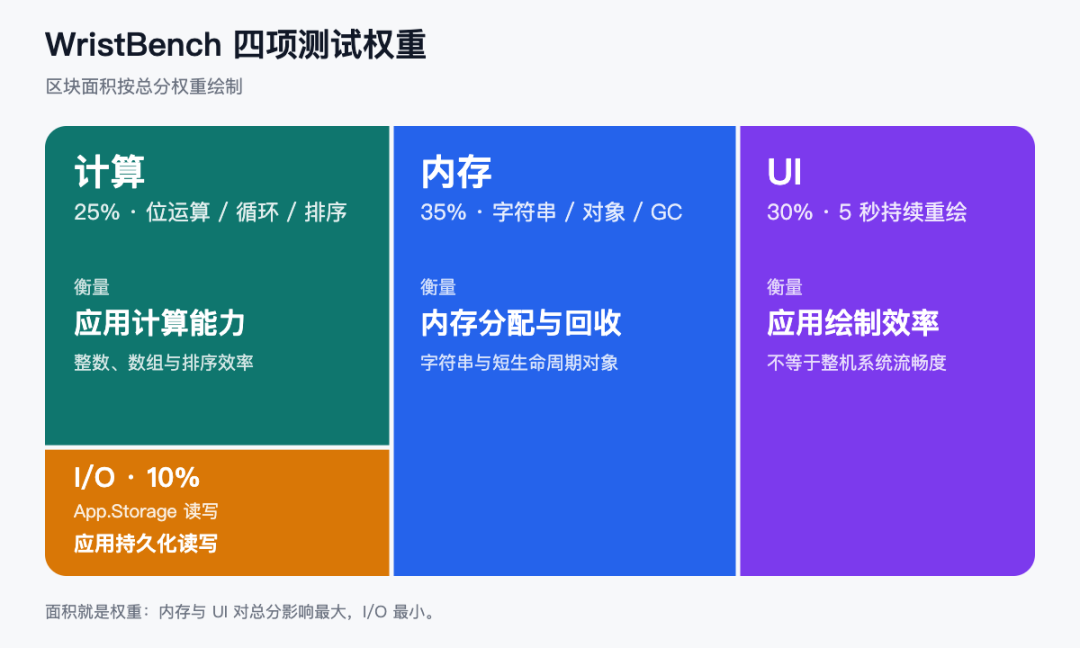This screenshot has height=648, width=1080.
Task: Click 字符串与短生命周期对象 description
Action: [x=519, y=362]
